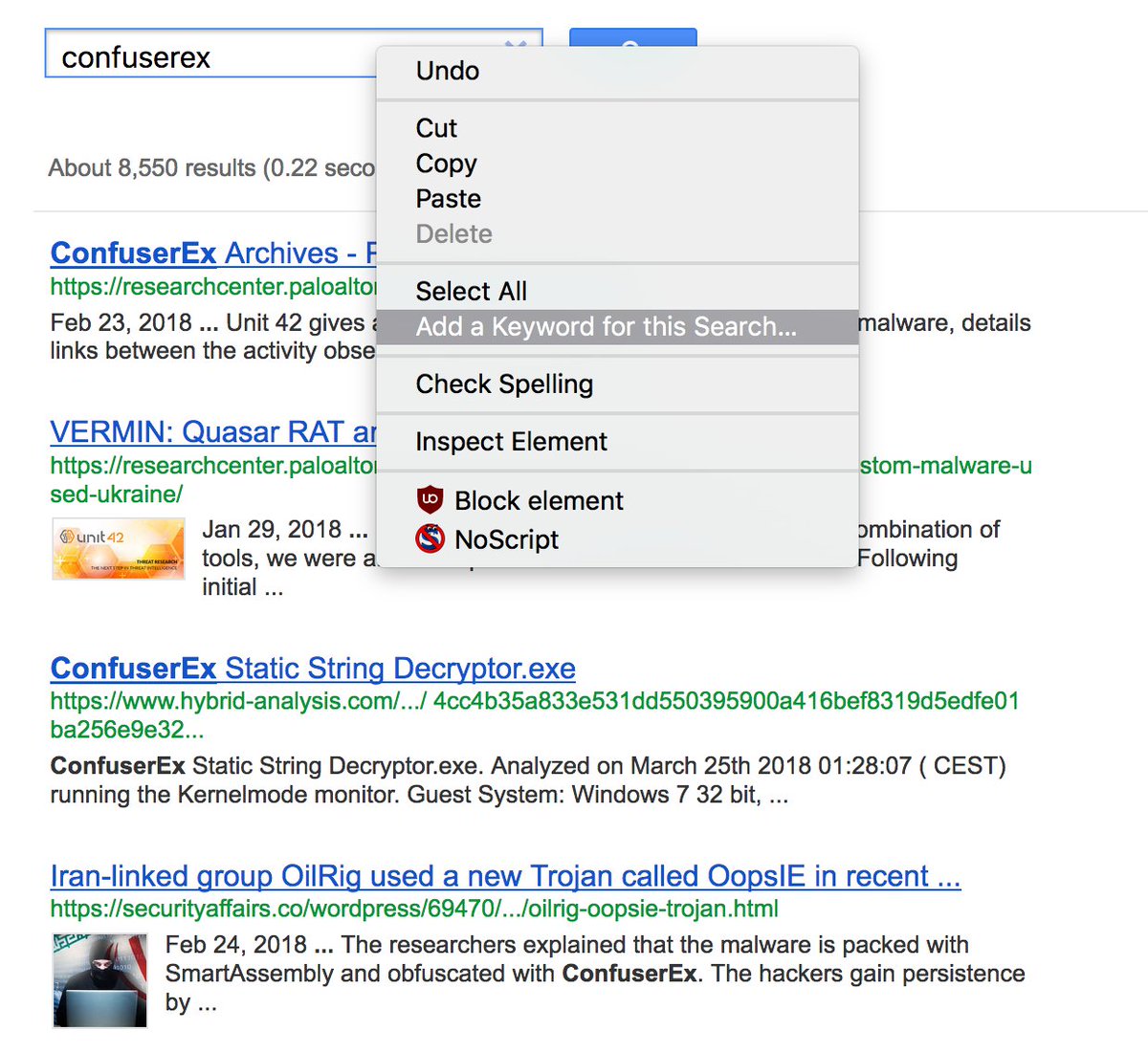
Task: Open NoScript menu entry
Action: pyautogui.click(x=617, y=539)
